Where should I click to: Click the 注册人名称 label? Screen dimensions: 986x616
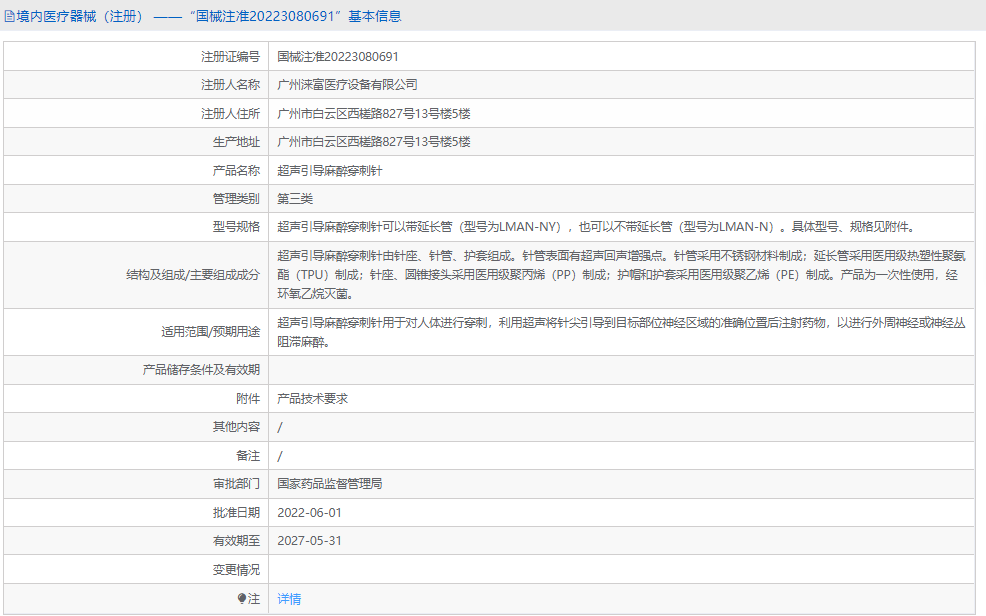click(230, 85)
